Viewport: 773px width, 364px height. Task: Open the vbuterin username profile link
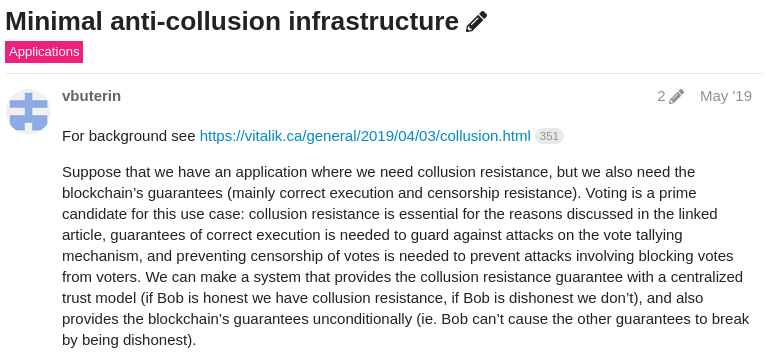click(91, 96)
